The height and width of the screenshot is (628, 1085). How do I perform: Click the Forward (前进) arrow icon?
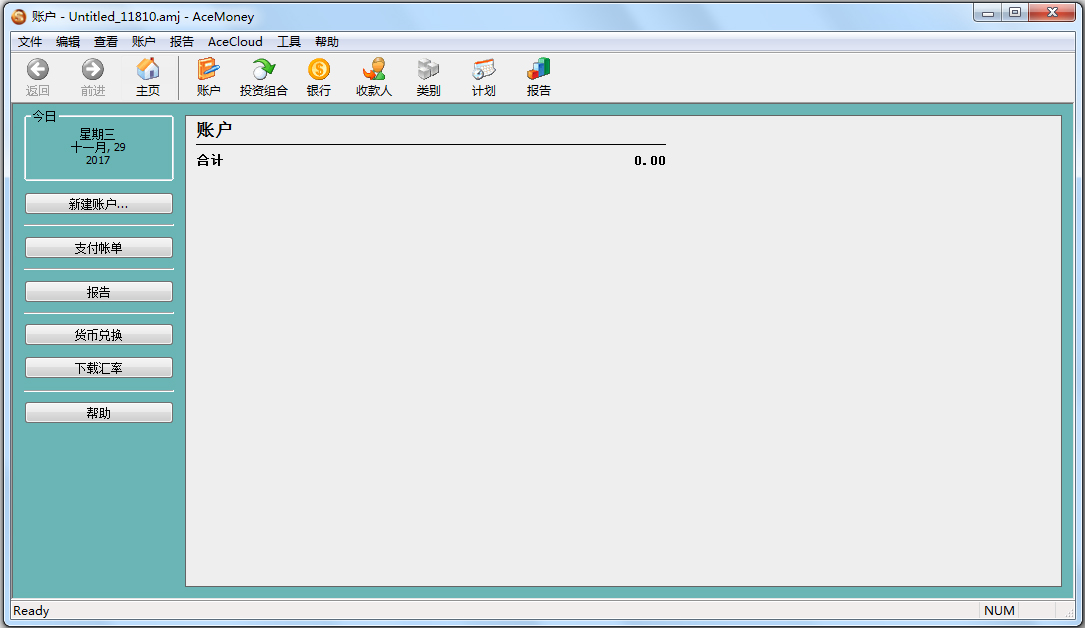pyautogui.click(x=93, y=69)
